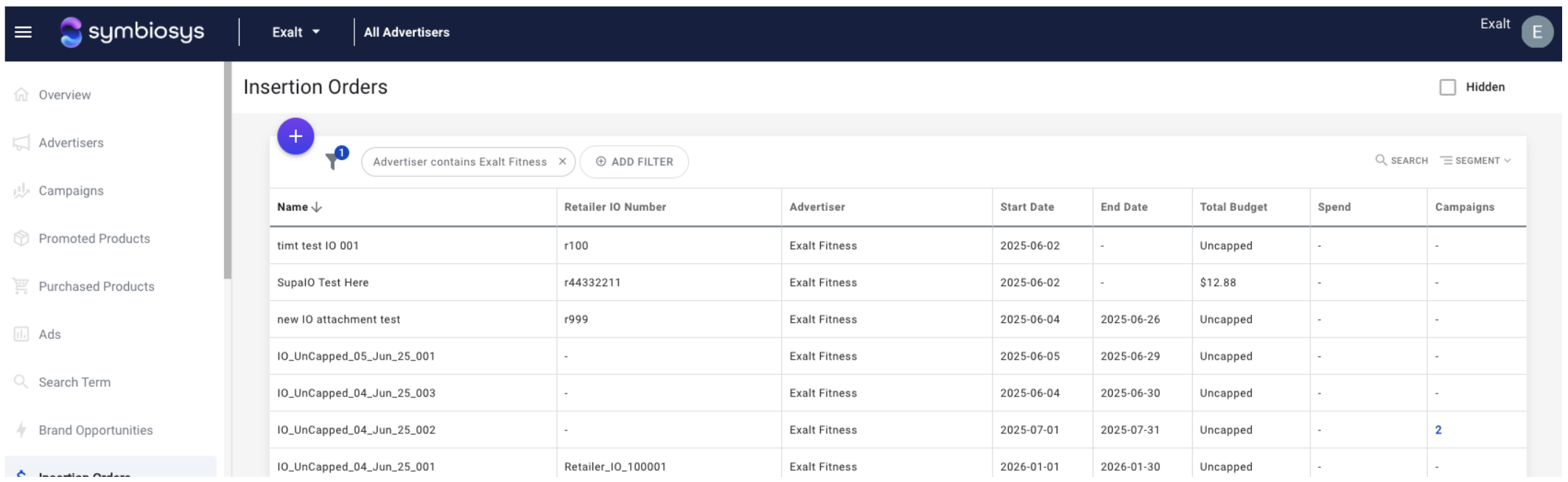This screenshot has height=482, width=1568.
Task: Open the Campaigns menu item
Action: 71,191
